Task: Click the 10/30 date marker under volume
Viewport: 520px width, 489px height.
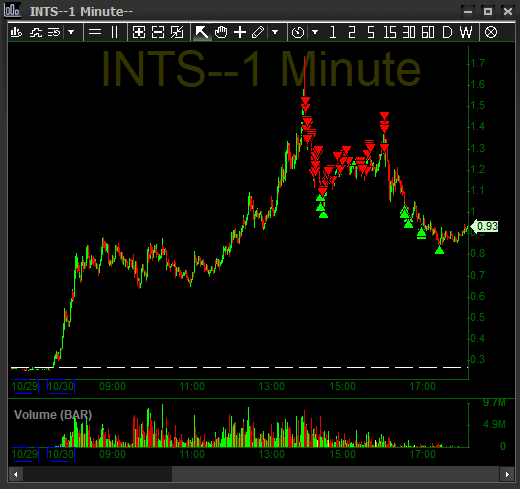Action: (61, 454)
